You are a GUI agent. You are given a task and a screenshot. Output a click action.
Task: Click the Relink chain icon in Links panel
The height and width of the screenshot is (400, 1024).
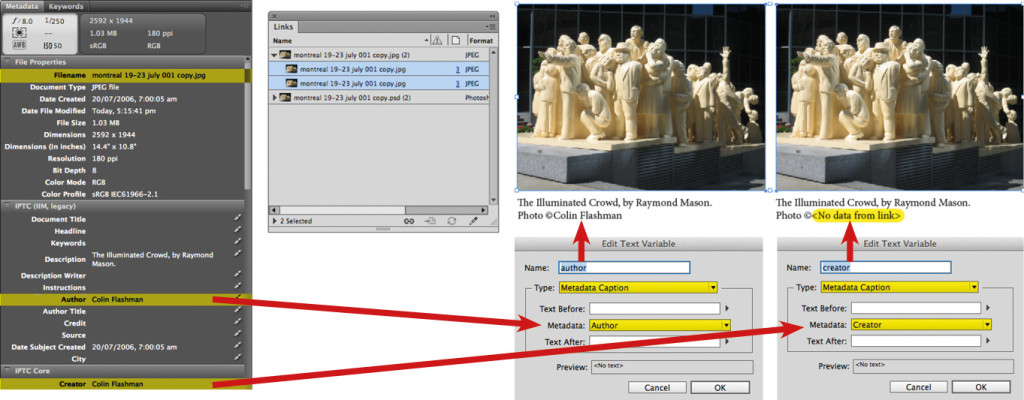(x=409, y=222)
